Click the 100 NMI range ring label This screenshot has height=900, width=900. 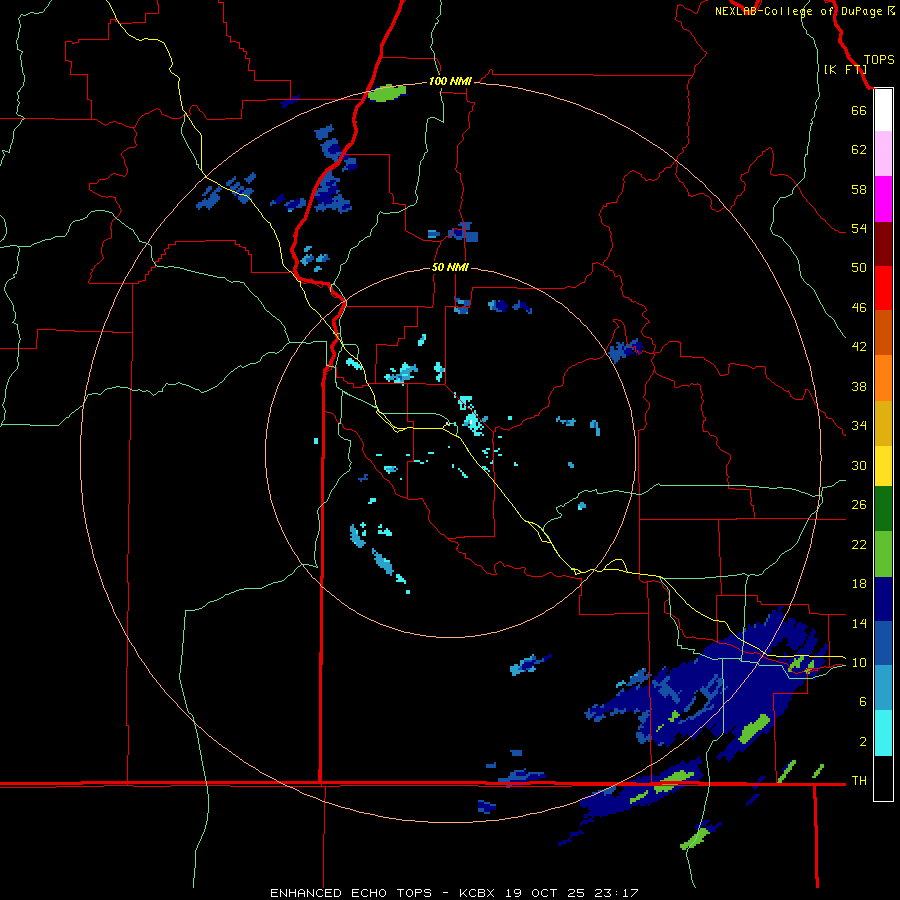coord(450,81)
